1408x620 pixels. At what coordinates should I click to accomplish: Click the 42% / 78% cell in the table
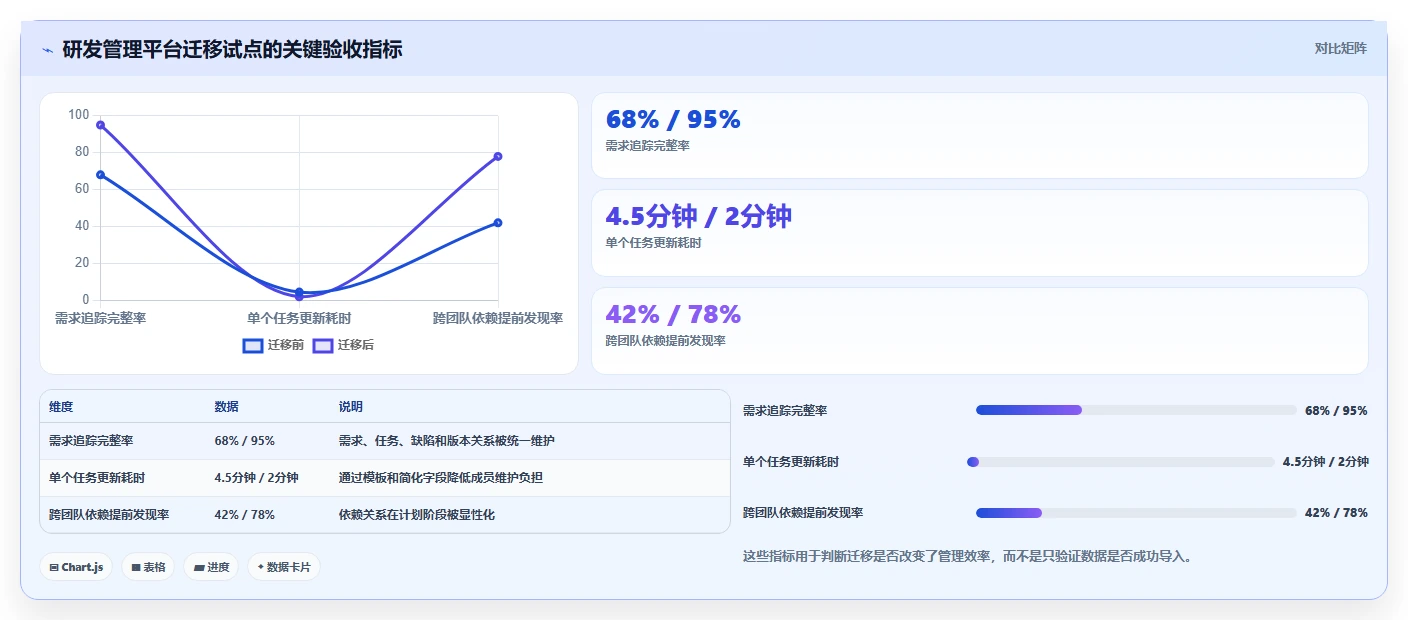click(244, 515)
